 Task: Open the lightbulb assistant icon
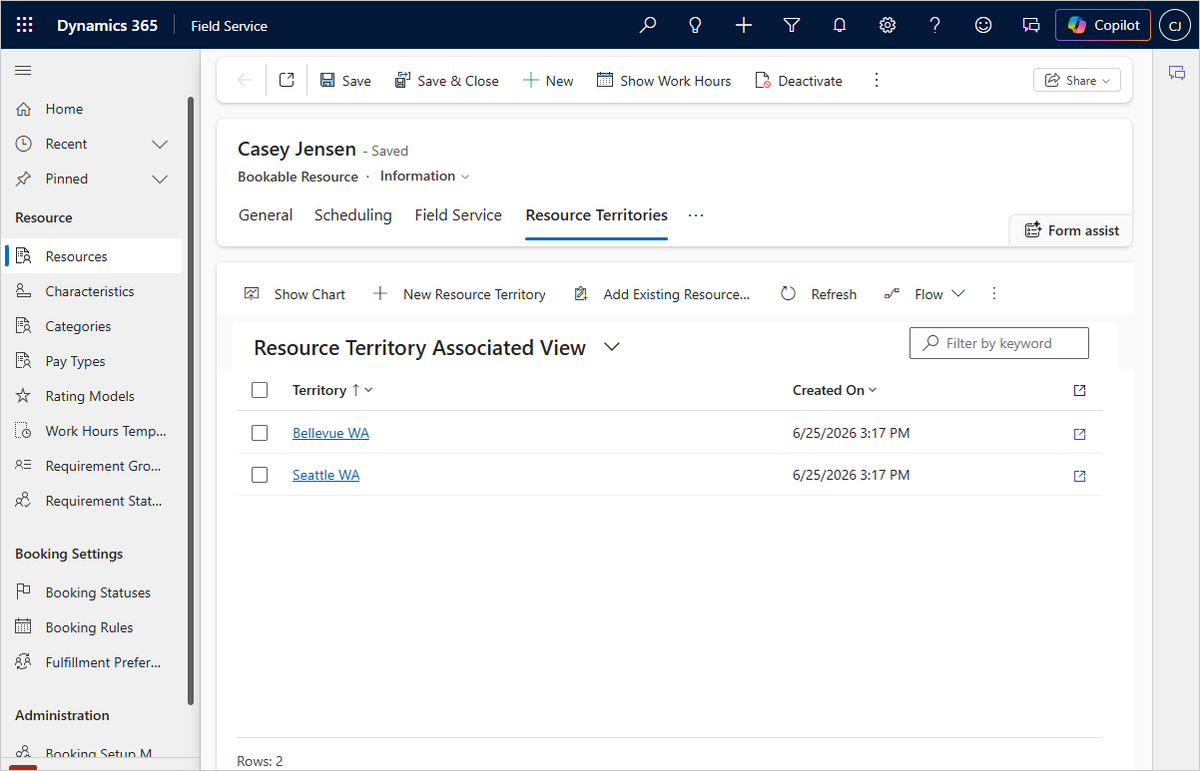(x=696, y=25)
